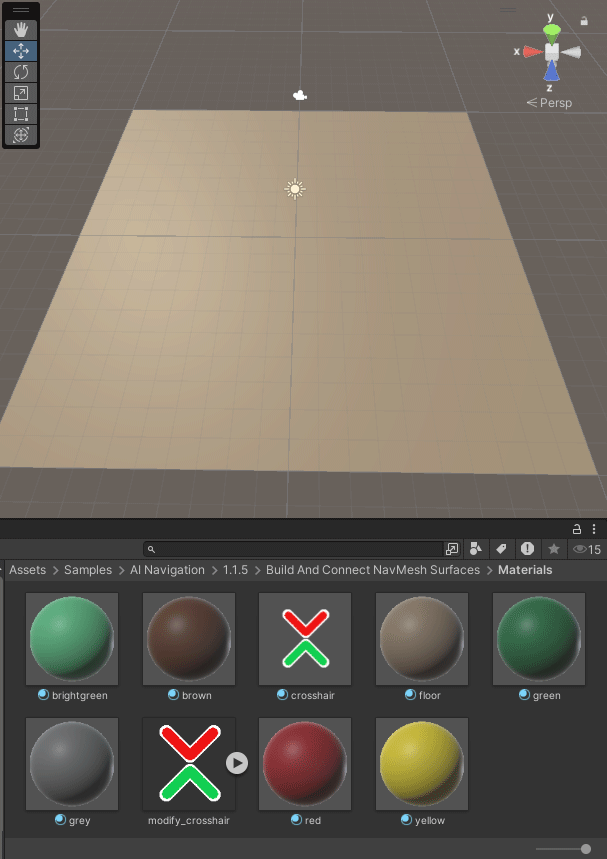Adjust the thumbnail size slider

coord(585,849)
